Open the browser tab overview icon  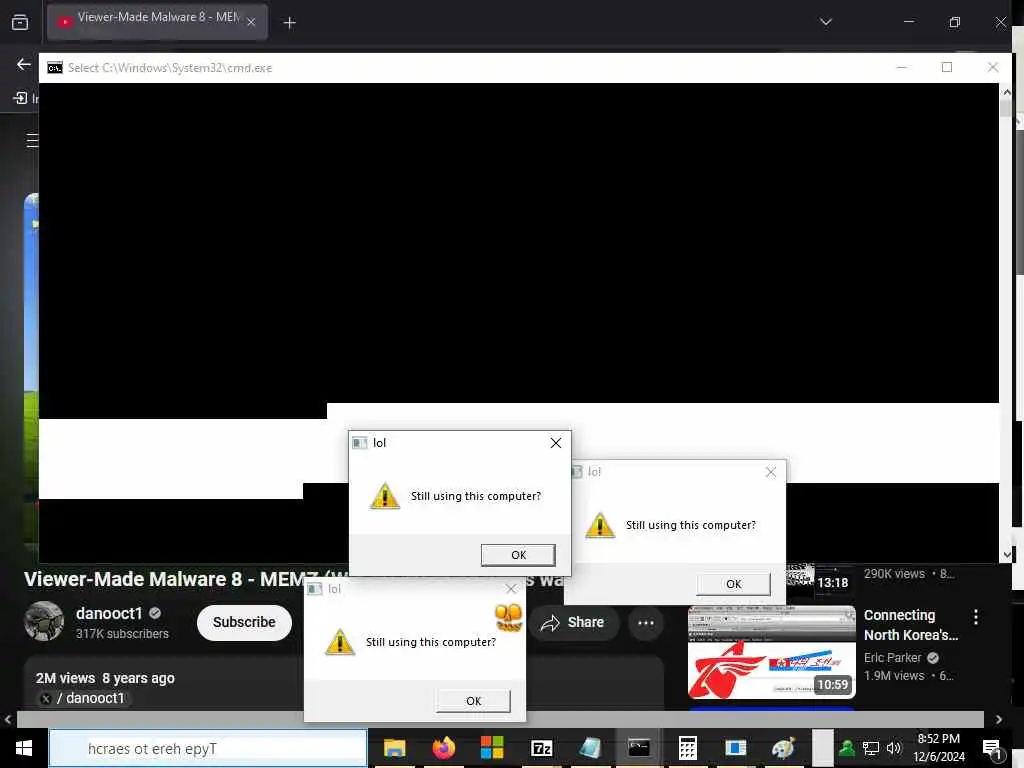pyautogui.click(x=20, y=23)
